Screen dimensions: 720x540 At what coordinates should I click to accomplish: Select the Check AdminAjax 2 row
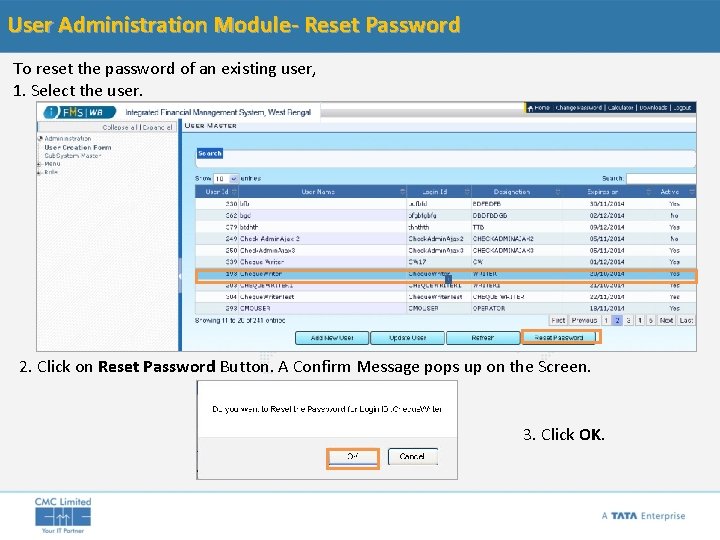(445, 239)
